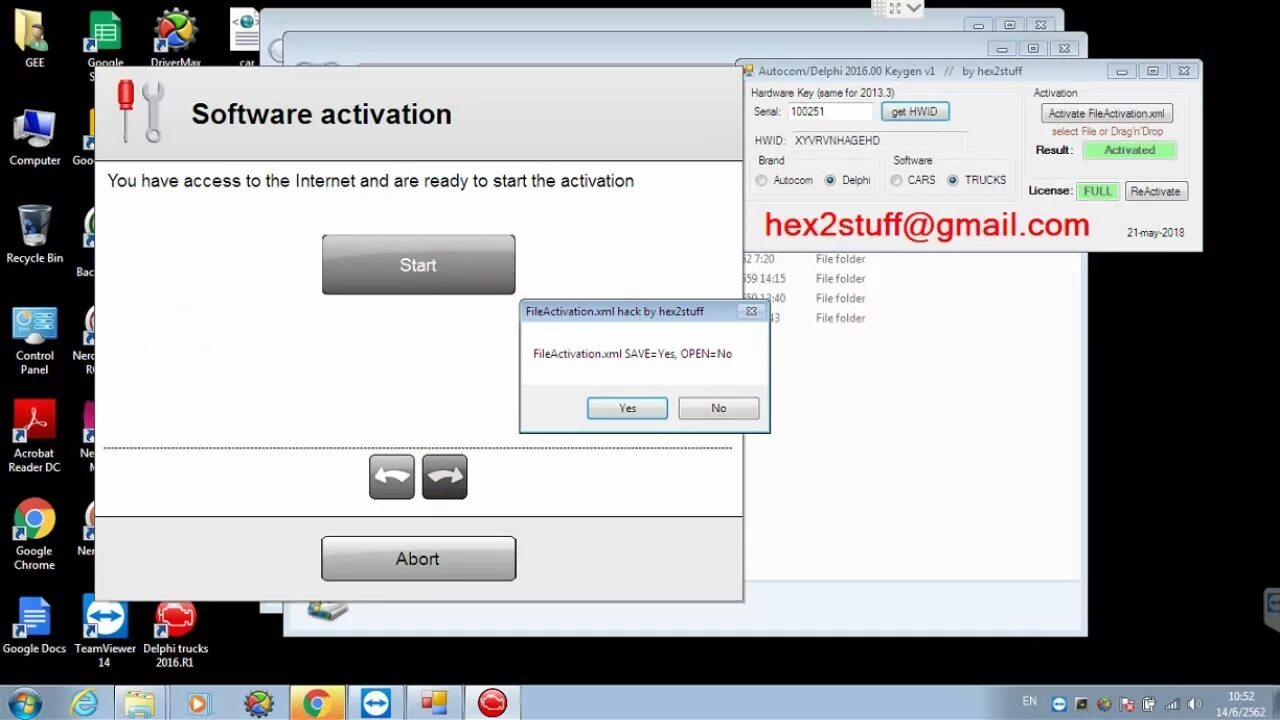
Task: Open the Windows Start menu orb
Action: (24, 703)
